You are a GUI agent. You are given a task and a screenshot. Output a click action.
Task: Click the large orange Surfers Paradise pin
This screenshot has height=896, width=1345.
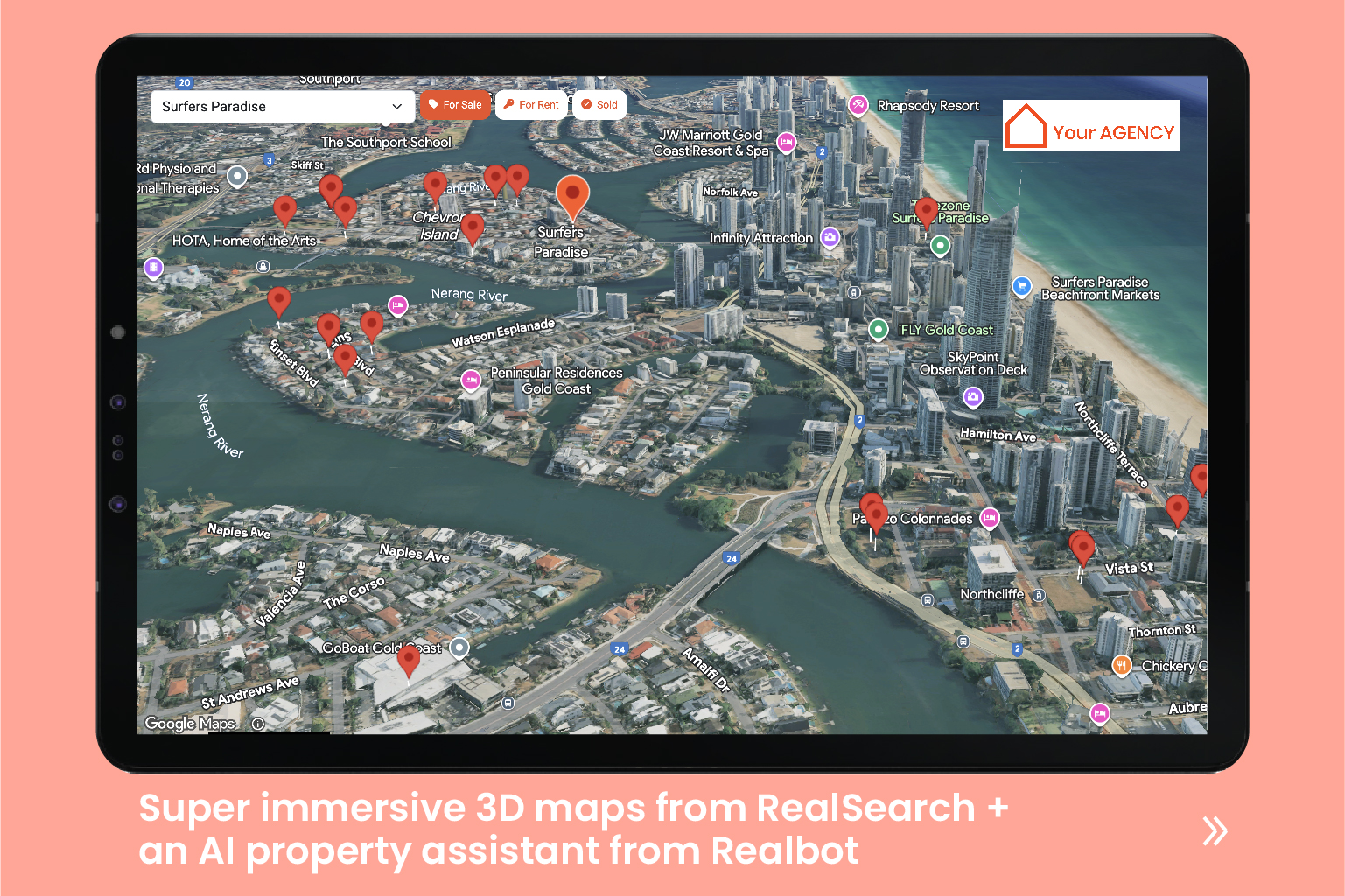point(572,196)
